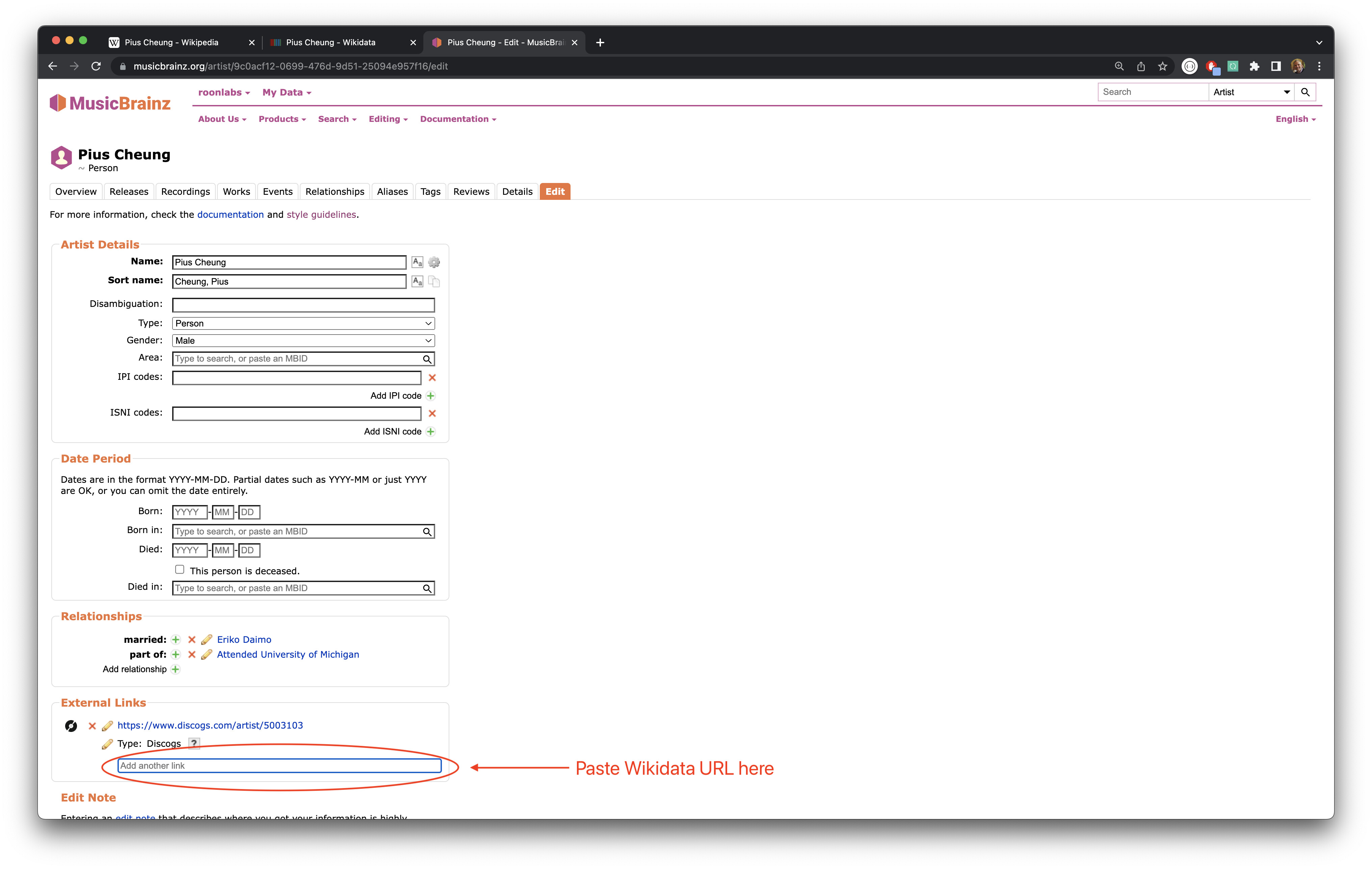Click Discogs type help question mark icon

194,743
